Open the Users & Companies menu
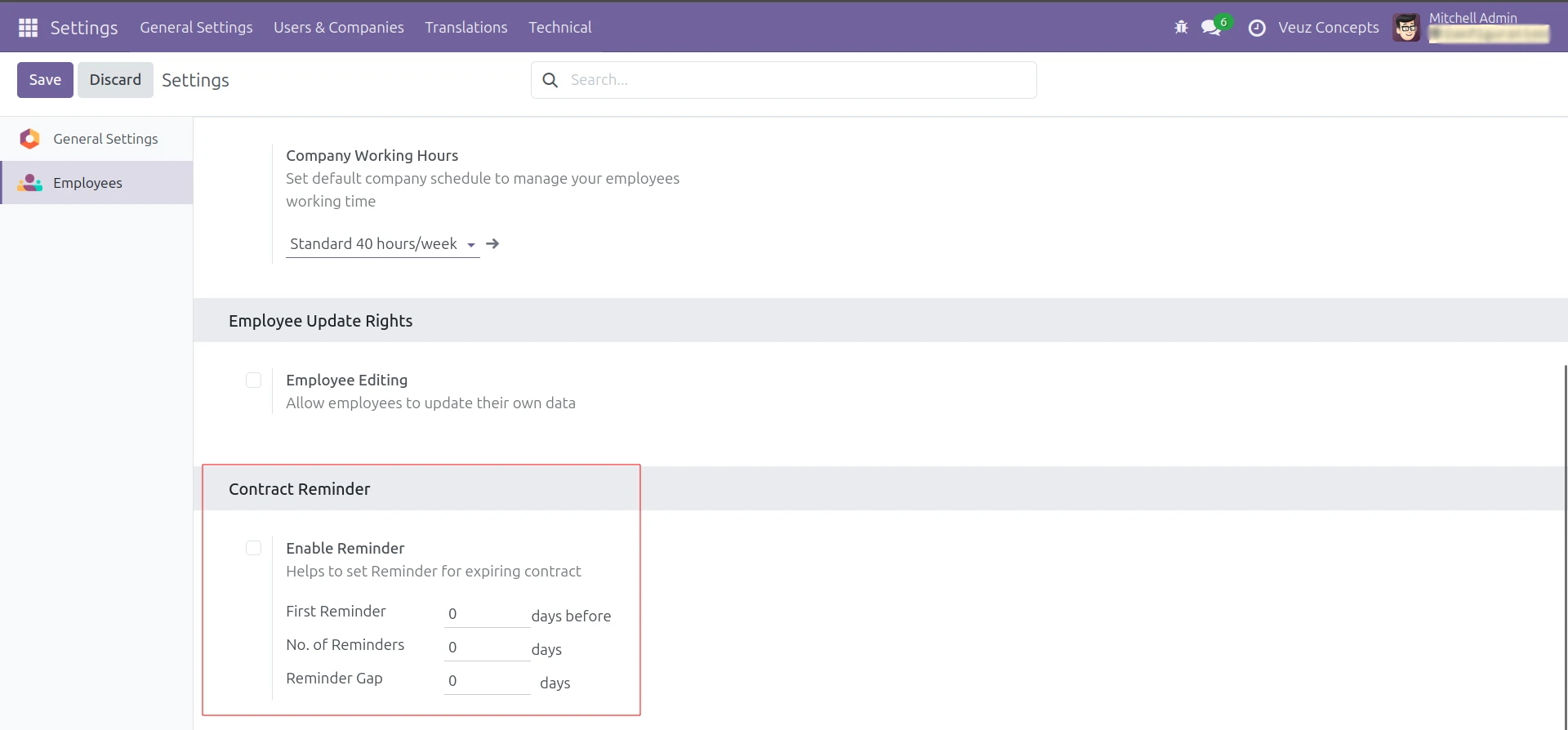1568x730 pixels. click(338, 28)
